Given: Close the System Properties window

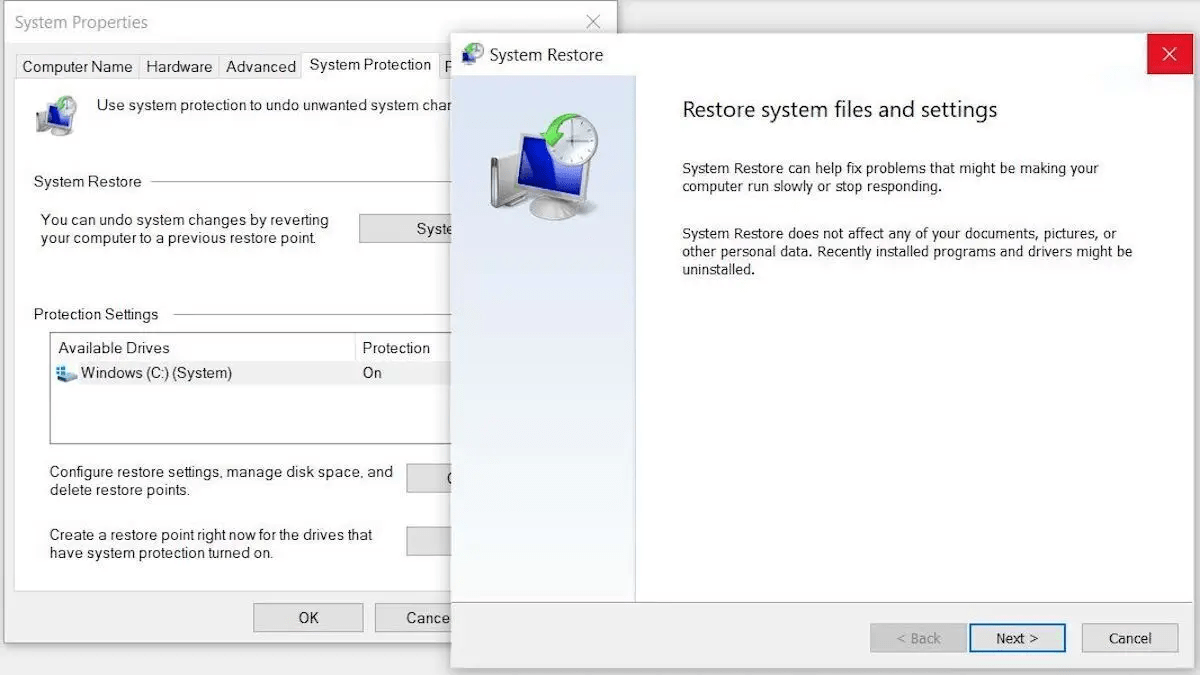Looking at the screenshot, I should pos(593,22).
